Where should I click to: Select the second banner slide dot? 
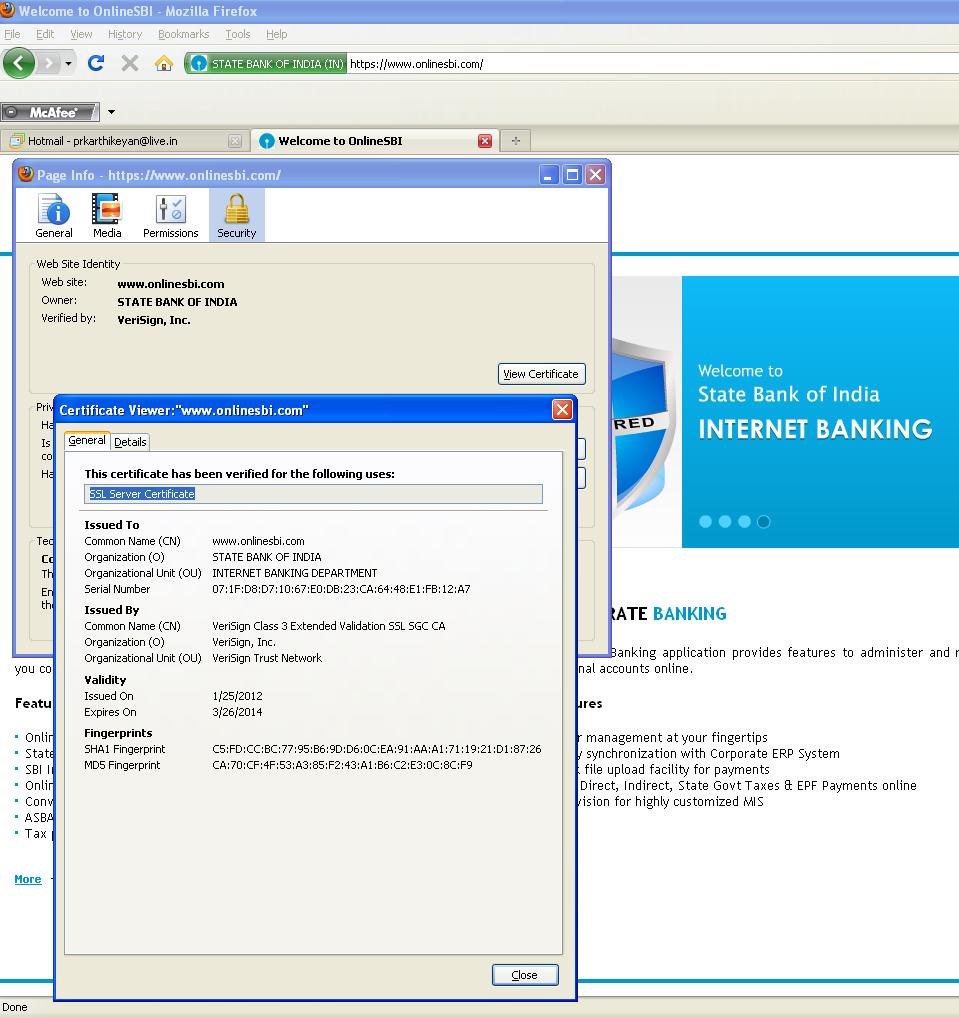[x=725, y=521]
